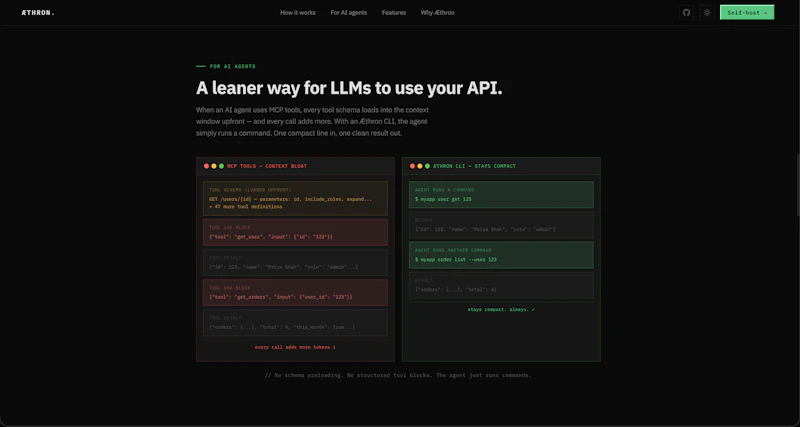Go to the ÆTHRON logo home link
Viewport: 800px width, 427px height.
tap(38, 13)
